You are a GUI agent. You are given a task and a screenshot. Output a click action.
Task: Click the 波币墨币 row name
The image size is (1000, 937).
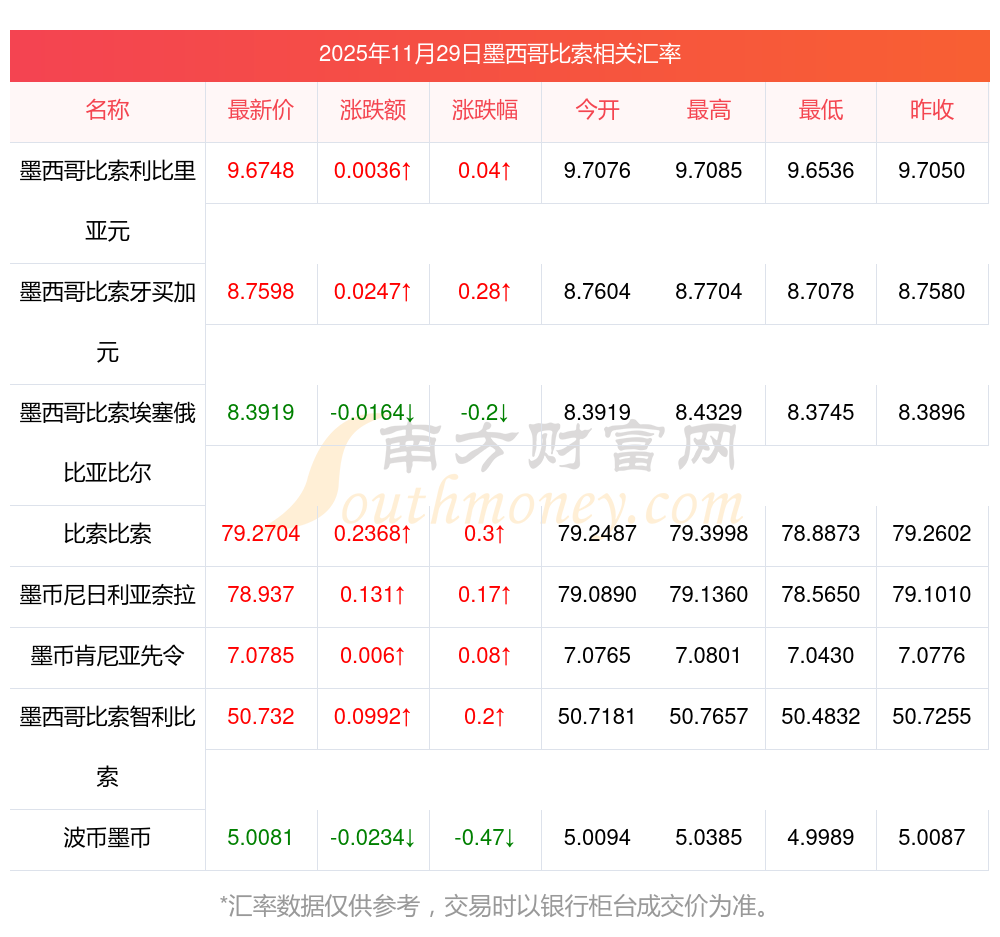click(x=107, y=838)
